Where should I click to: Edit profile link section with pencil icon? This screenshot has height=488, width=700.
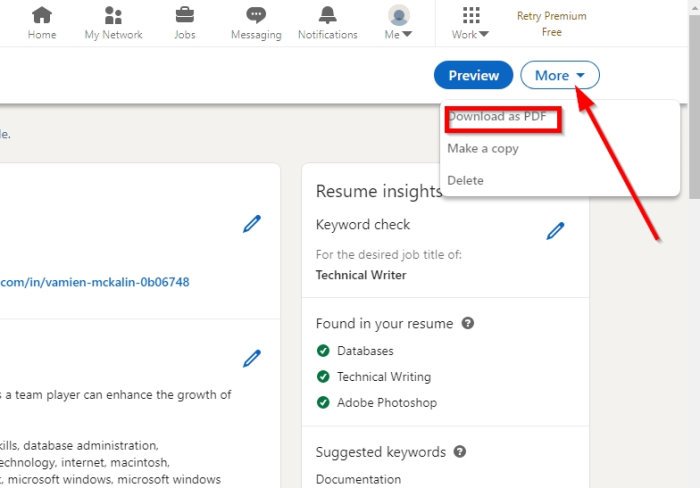pos(252,224)
